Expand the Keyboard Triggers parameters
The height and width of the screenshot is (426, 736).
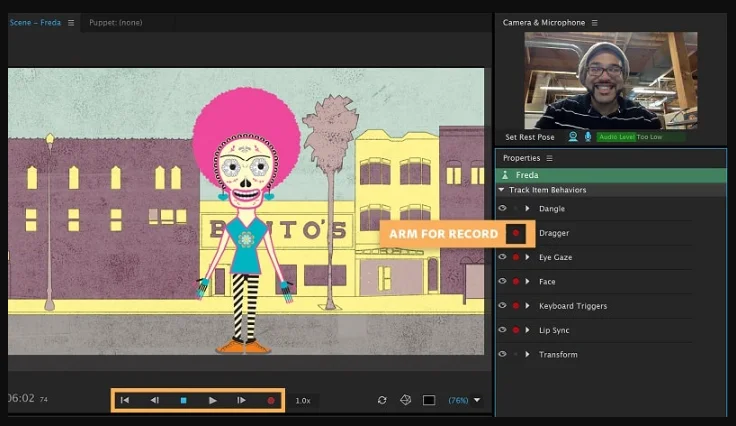528,306
